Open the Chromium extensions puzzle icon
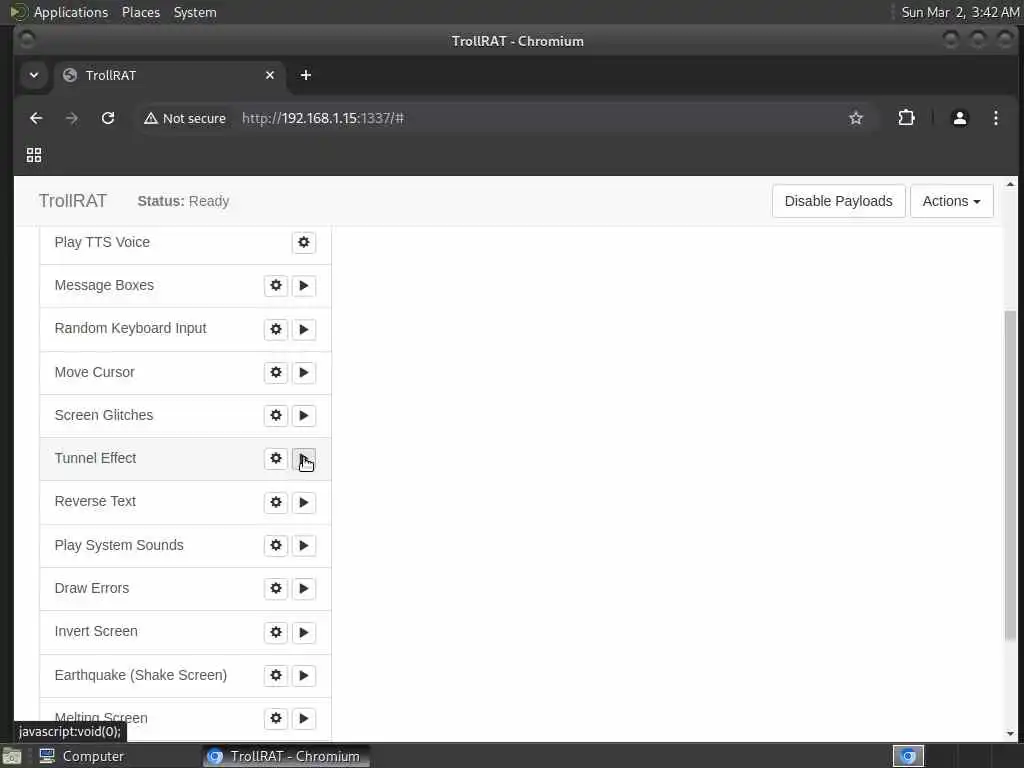The width and height of the screenshot is (1024, 768). pos(906,118)
